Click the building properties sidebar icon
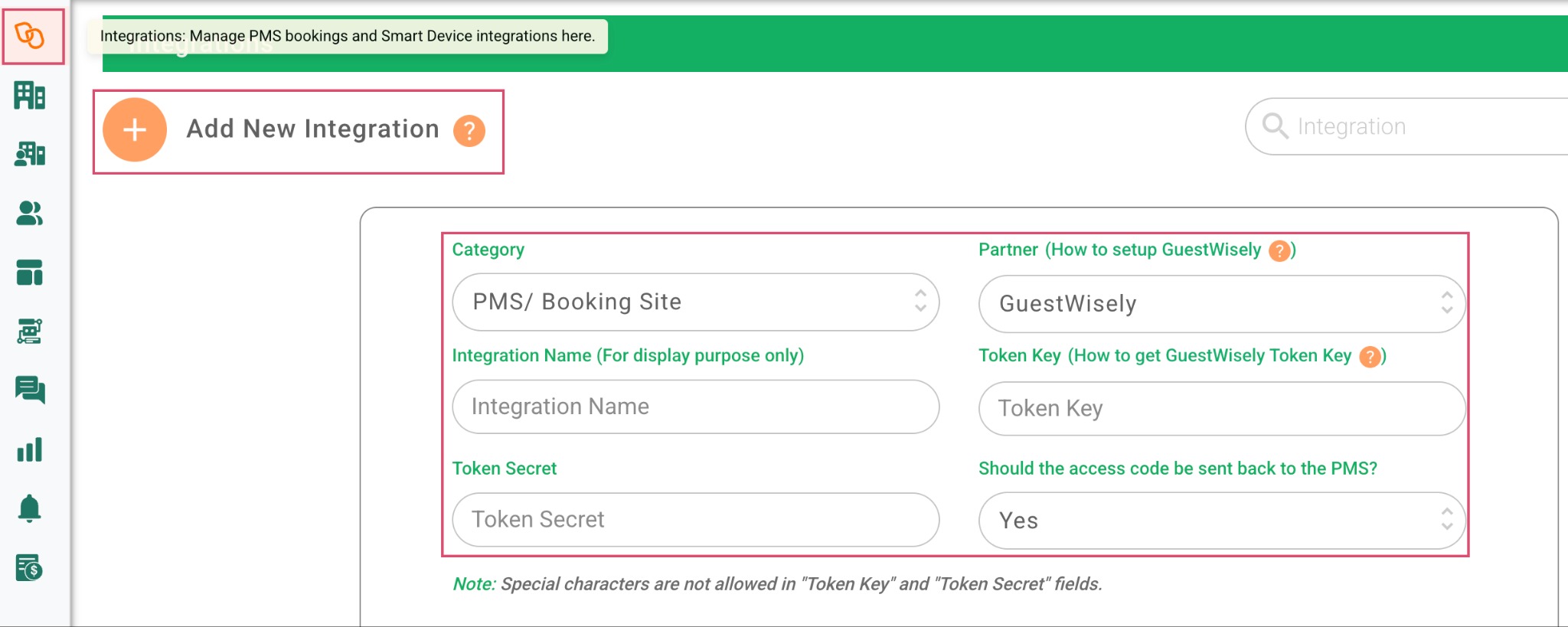Screen dimensions: 1568x627 coord(30,96)
